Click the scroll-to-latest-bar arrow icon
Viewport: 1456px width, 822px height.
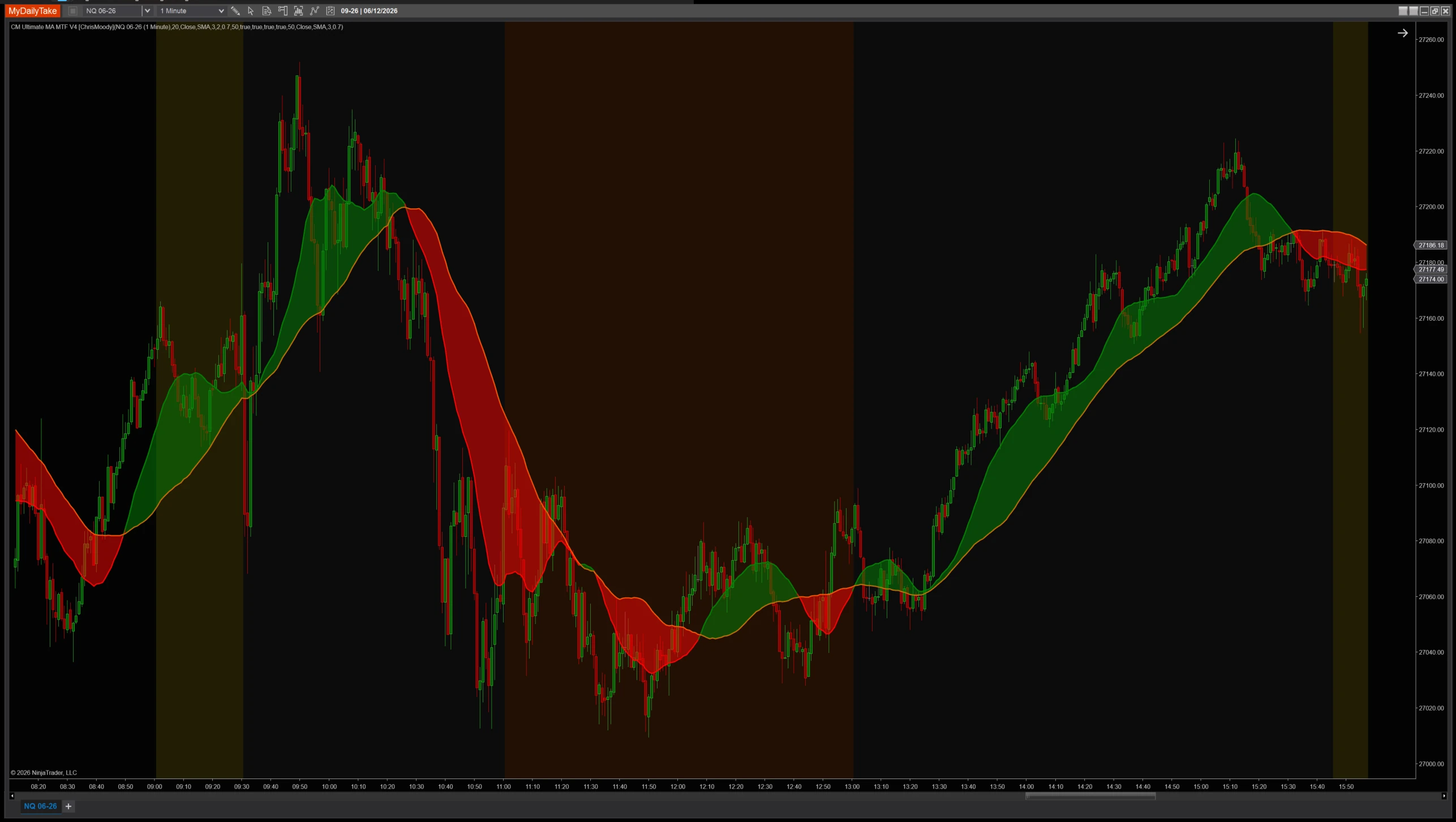pos(1402,33)
